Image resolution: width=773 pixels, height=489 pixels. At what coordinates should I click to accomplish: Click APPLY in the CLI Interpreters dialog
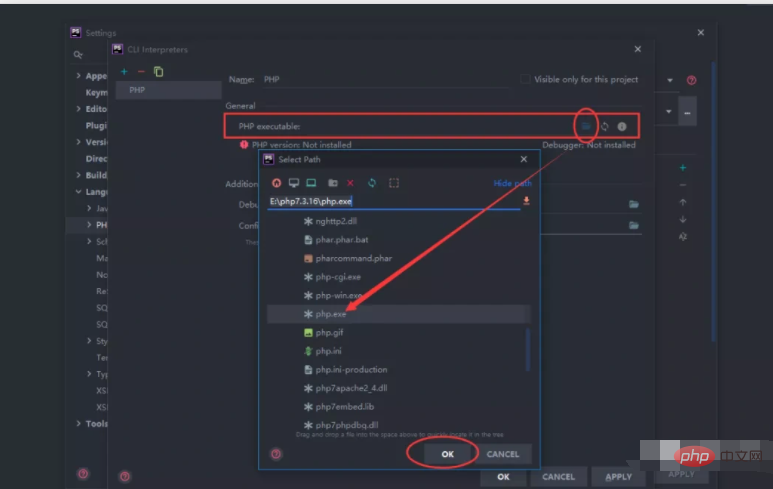pyautogui.click(x=619, y=477)
